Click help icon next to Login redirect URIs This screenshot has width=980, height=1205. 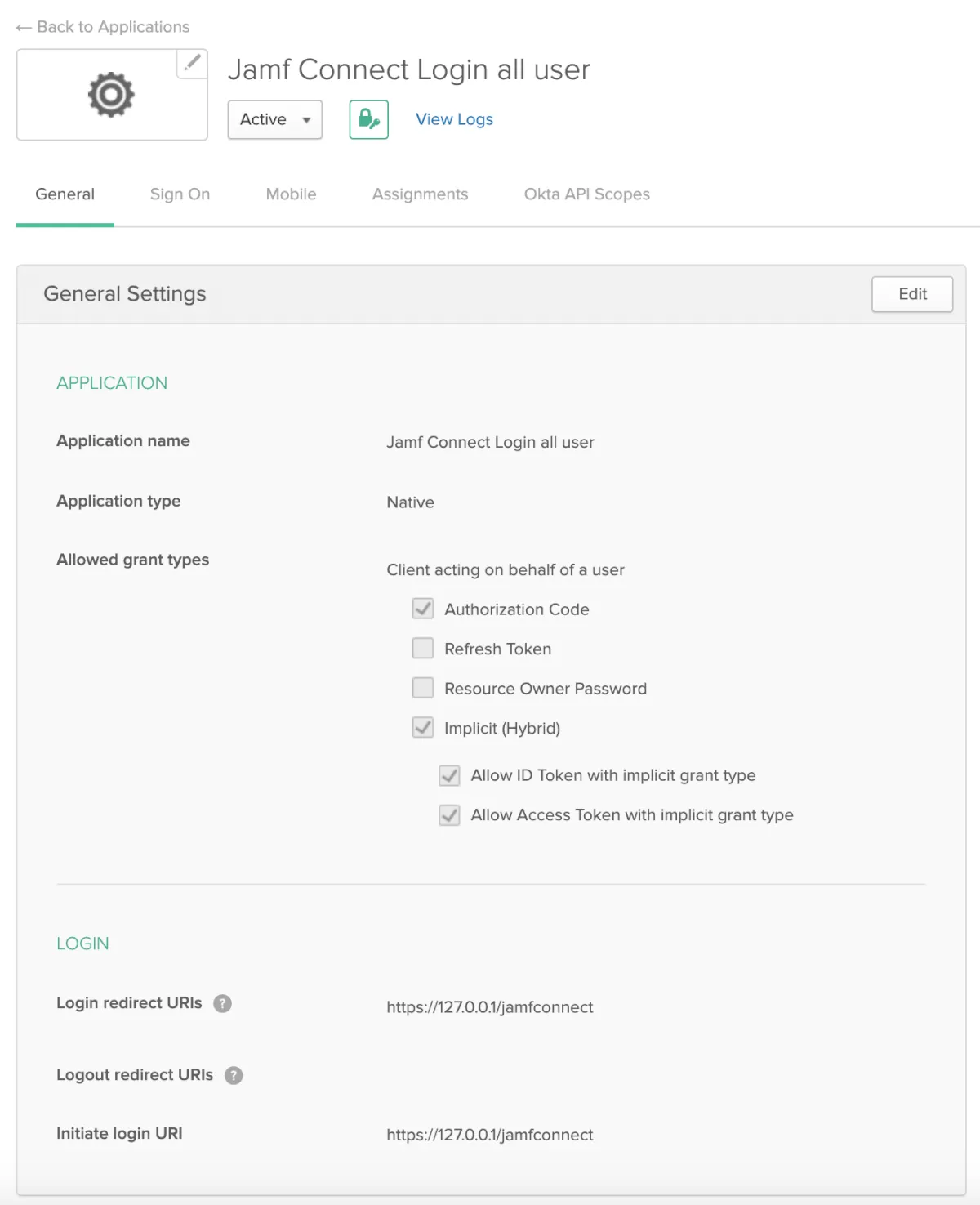pos(222,1003)
